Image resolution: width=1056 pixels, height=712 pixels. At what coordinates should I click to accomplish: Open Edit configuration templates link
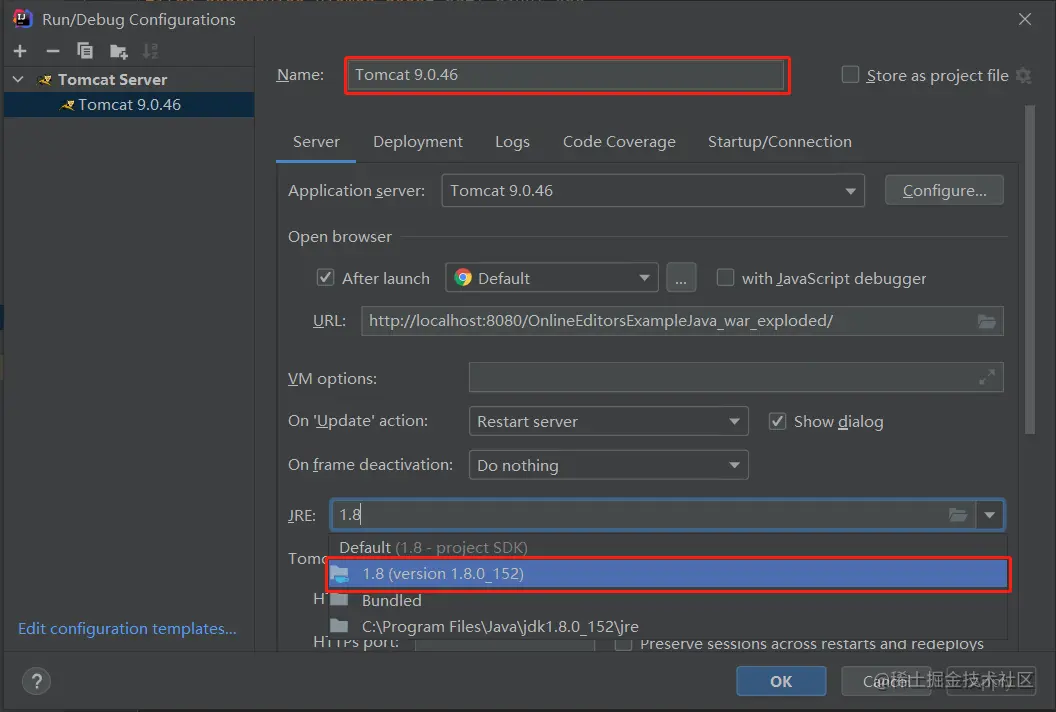pyautogui.click(x=127, y=628)
